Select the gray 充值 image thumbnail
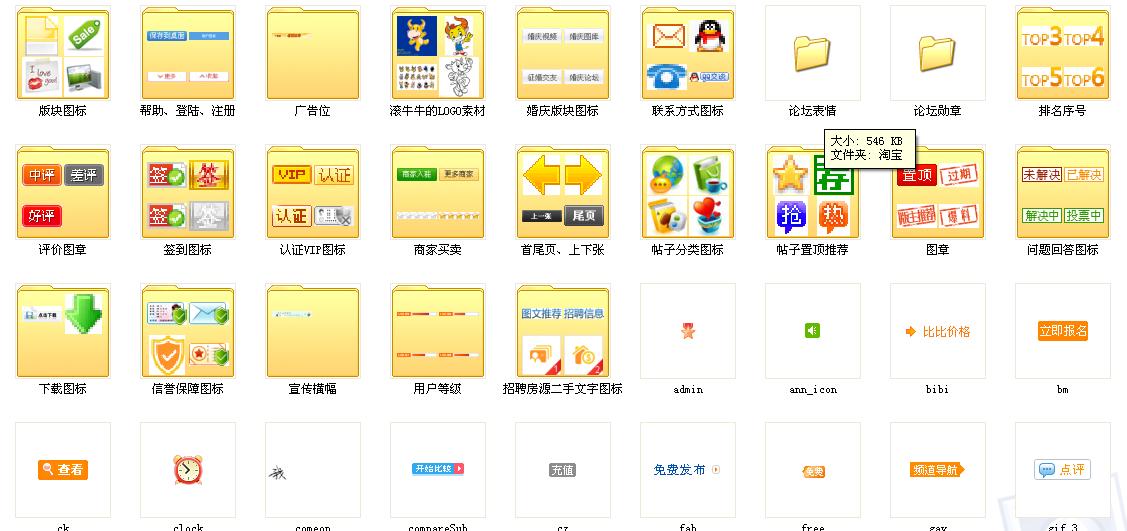The width and height of the screenshot is (1127, 531). coord(563,470)
